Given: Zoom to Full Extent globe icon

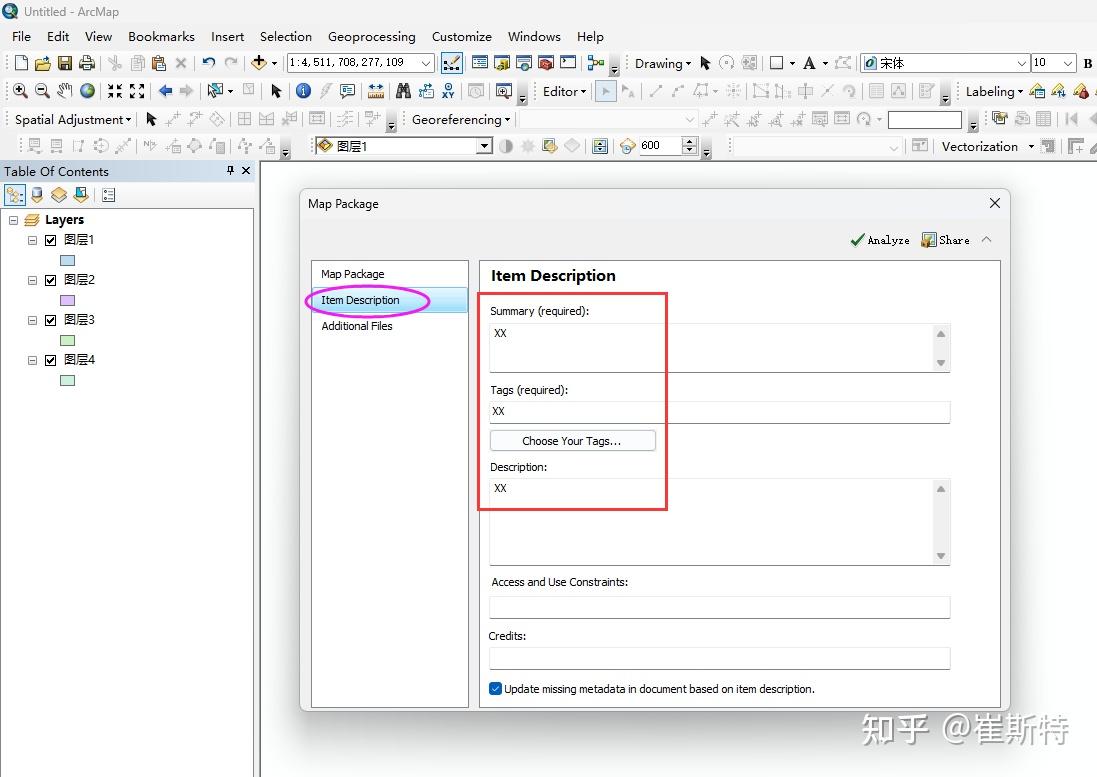Looking at the screenshot, I should point(87,91).
